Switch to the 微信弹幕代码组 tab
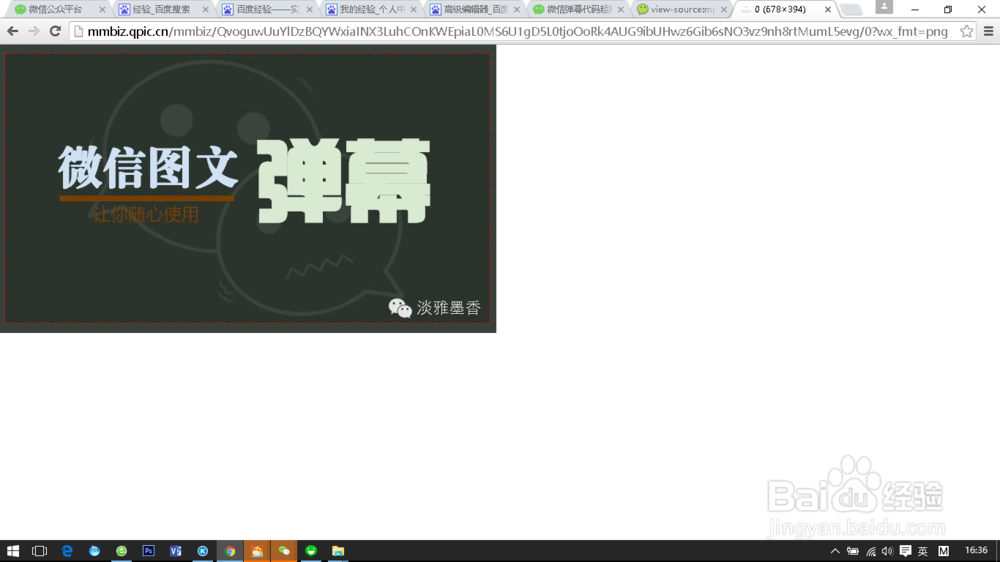Viewport: 1000px width, 562px height. tap(578, 10)
